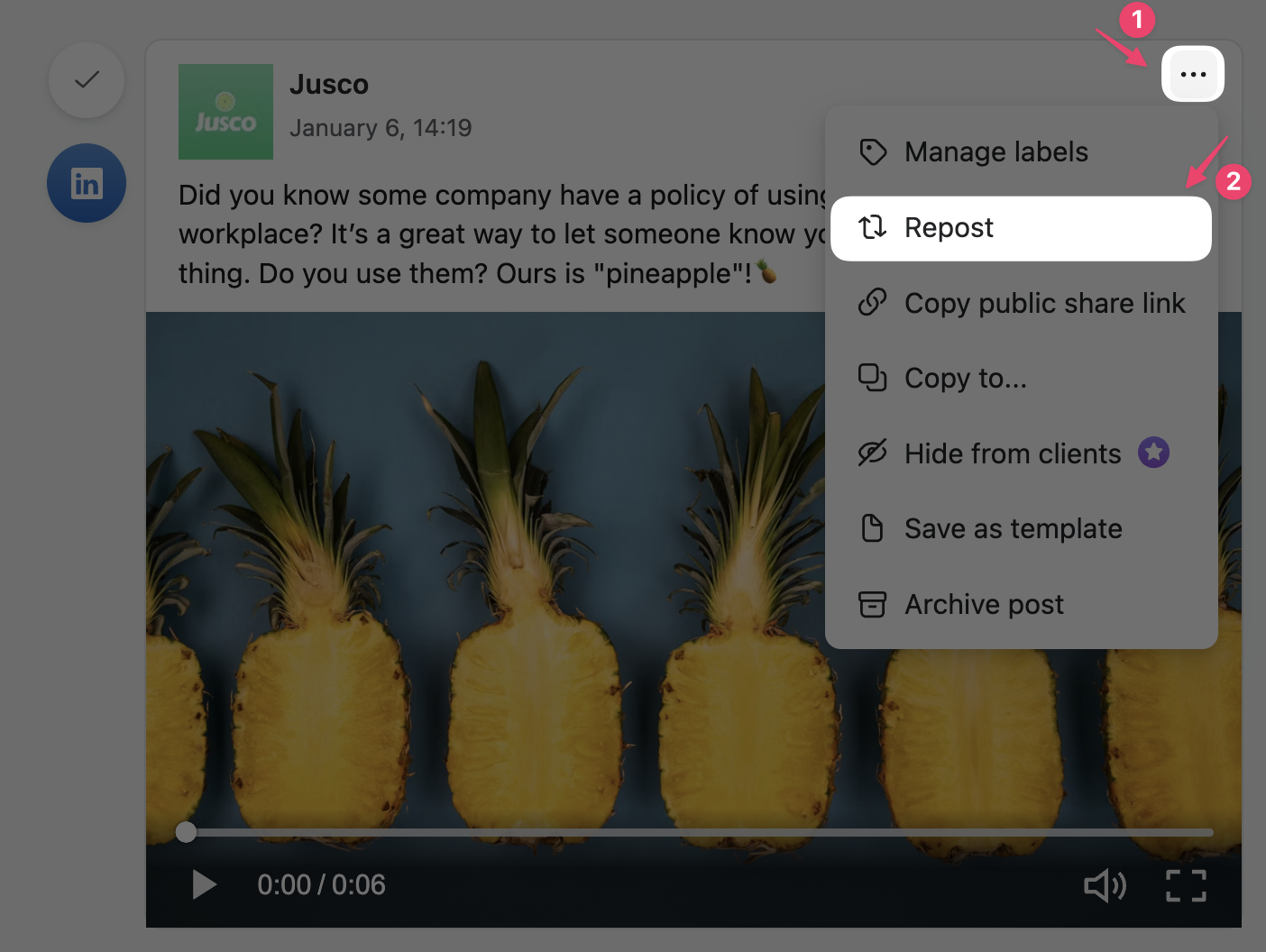Click the LinkedIn network icon

click(x=87, y=183)
